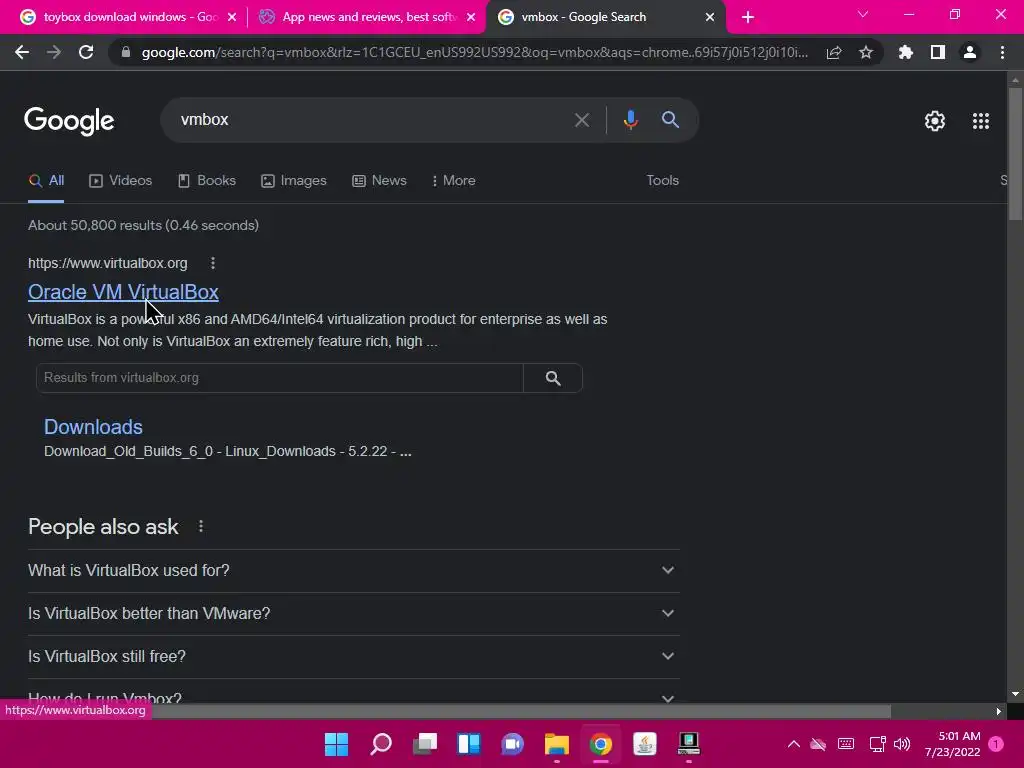Screen dimensions: 1024x768
Task: Open the More search categories menu
Action: (453, 181)
